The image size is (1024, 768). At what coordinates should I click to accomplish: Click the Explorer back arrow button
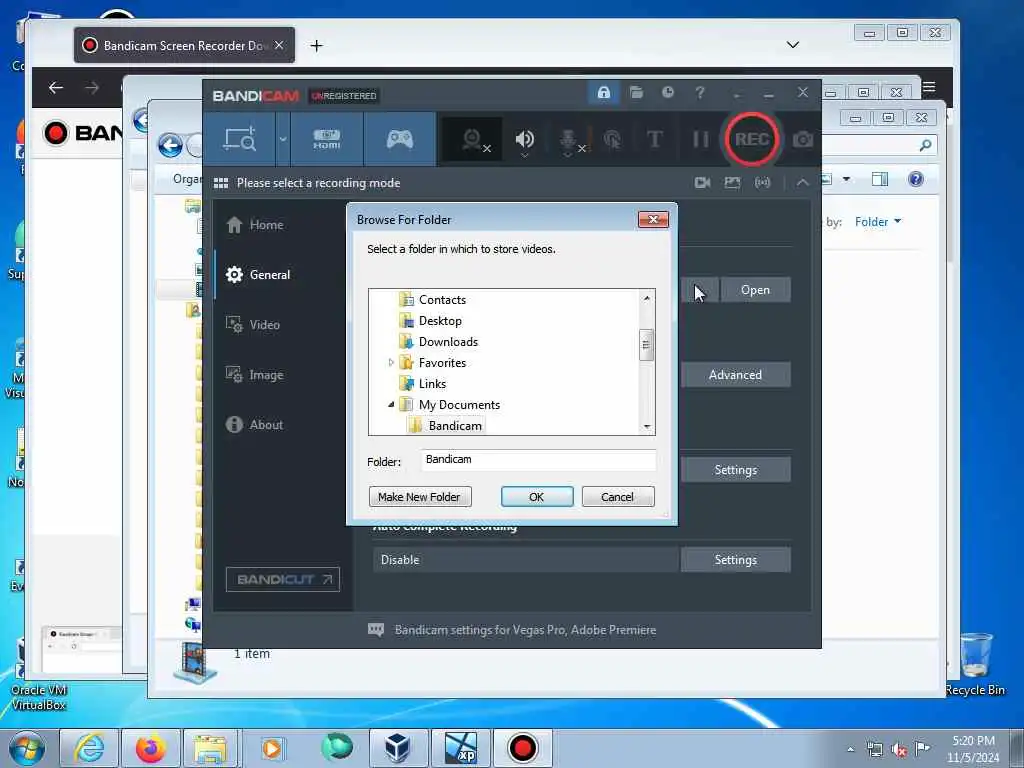point(170,145)
